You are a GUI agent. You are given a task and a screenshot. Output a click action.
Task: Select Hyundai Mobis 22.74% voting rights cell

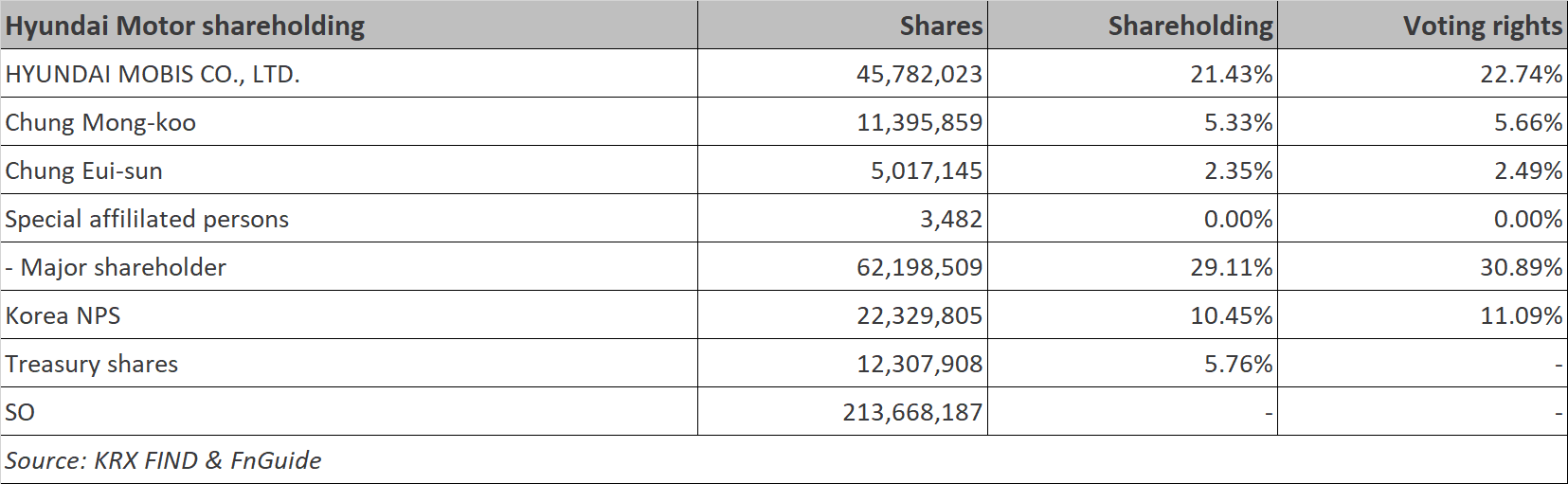(1521, 74)
